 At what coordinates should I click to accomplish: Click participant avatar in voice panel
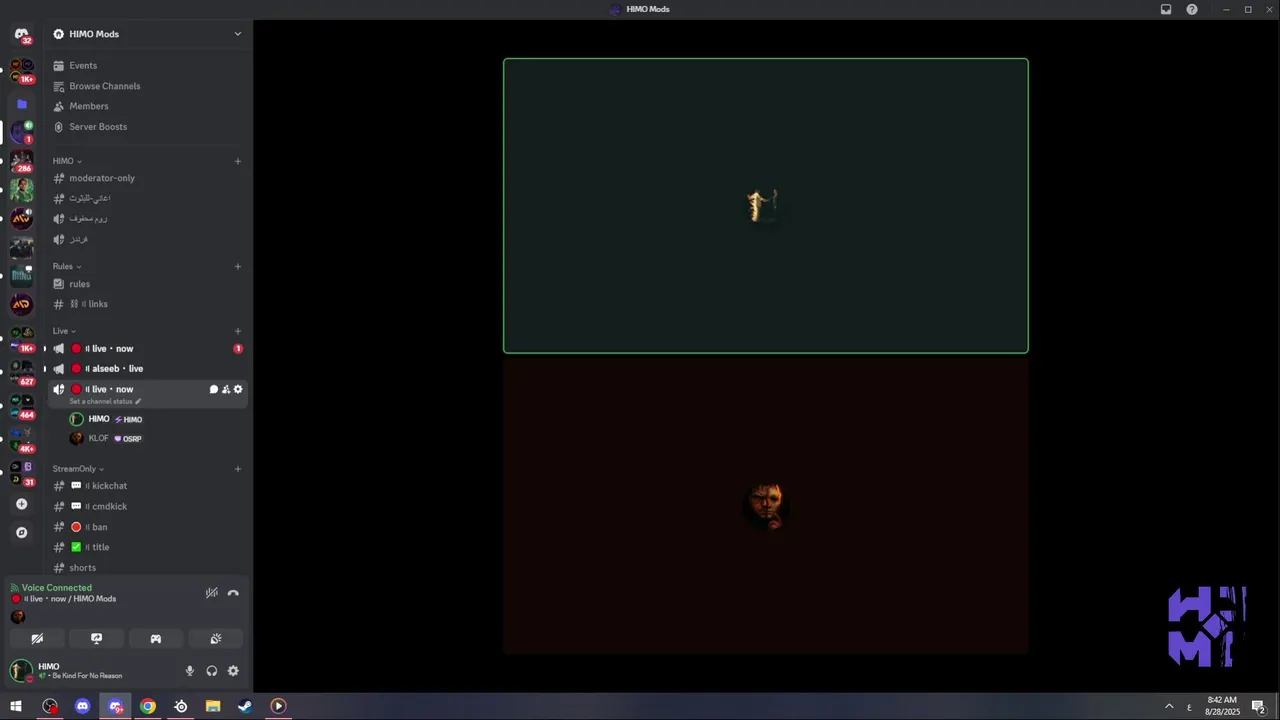pyautogui.click(x=17, y=616)
